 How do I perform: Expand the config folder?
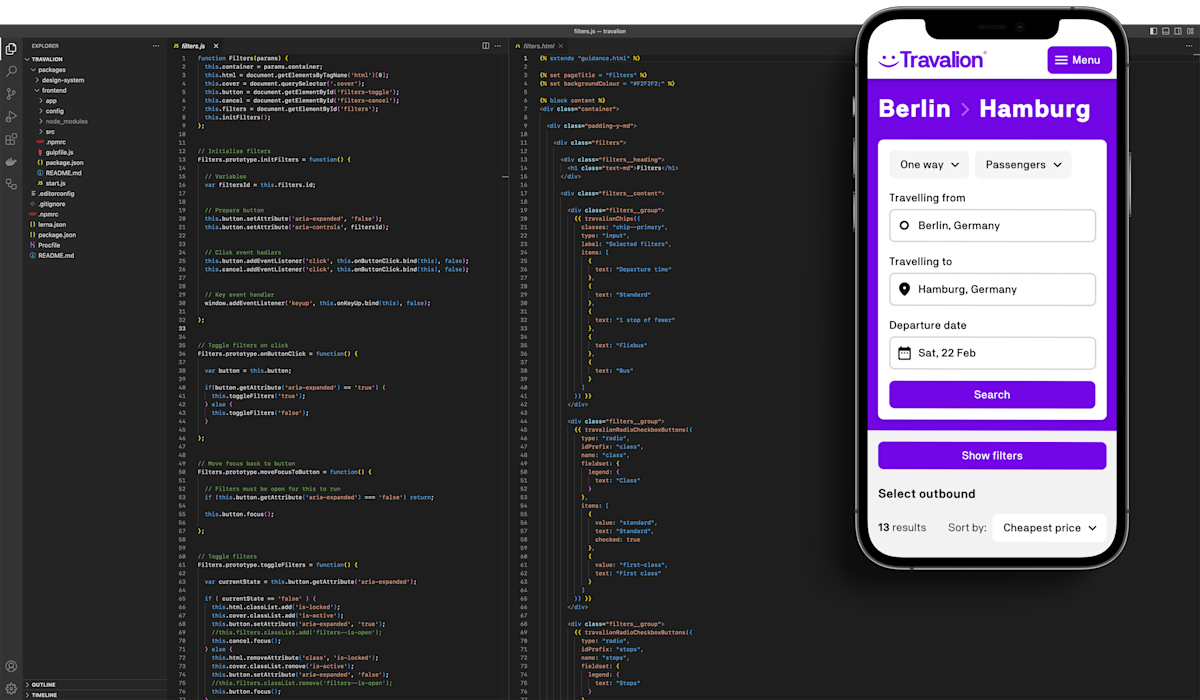click(53, 111)
